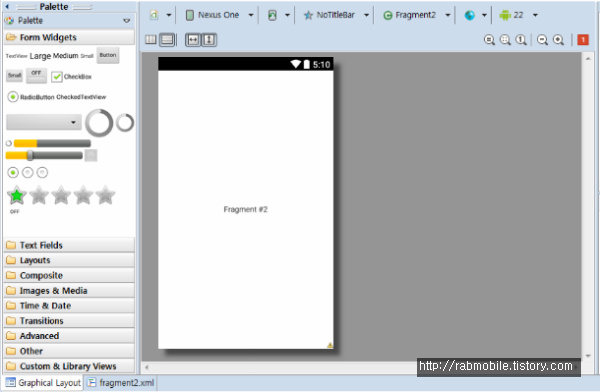The image size is (600, 392).
Task: Click the second RadioGroup radio button
Action: pos(28,173)
